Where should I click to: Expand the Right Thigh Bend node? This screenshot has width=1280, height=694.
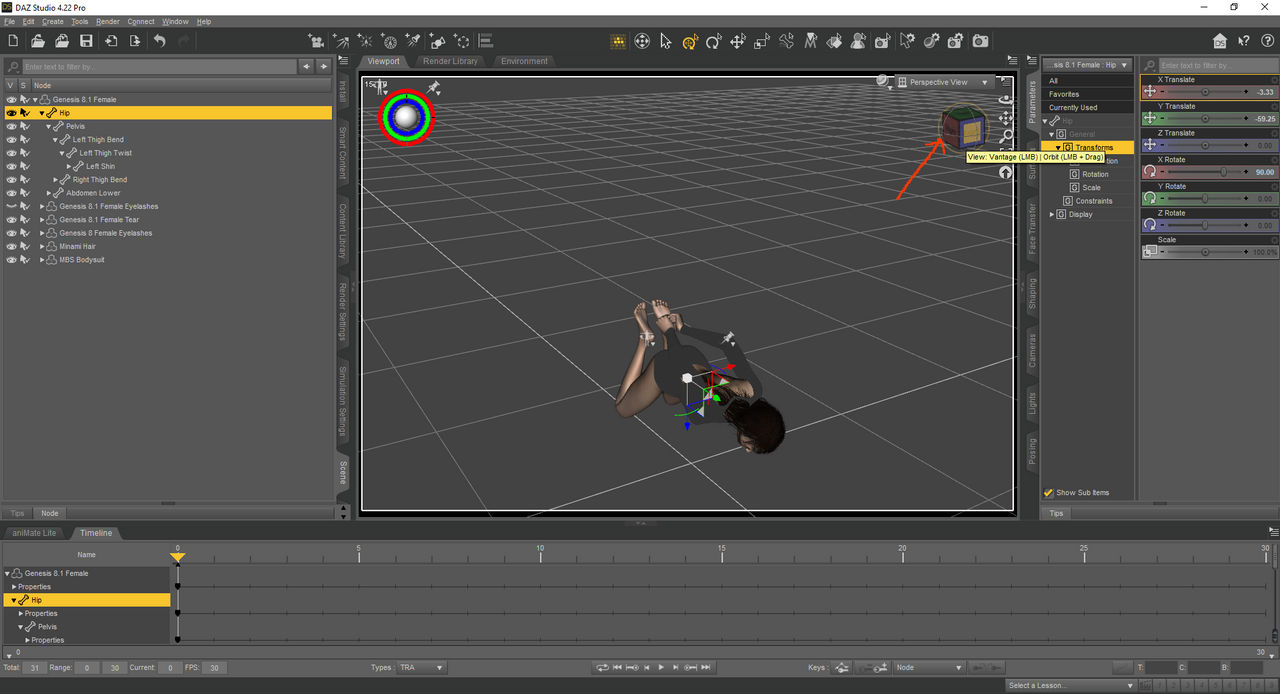pos(56,180)
